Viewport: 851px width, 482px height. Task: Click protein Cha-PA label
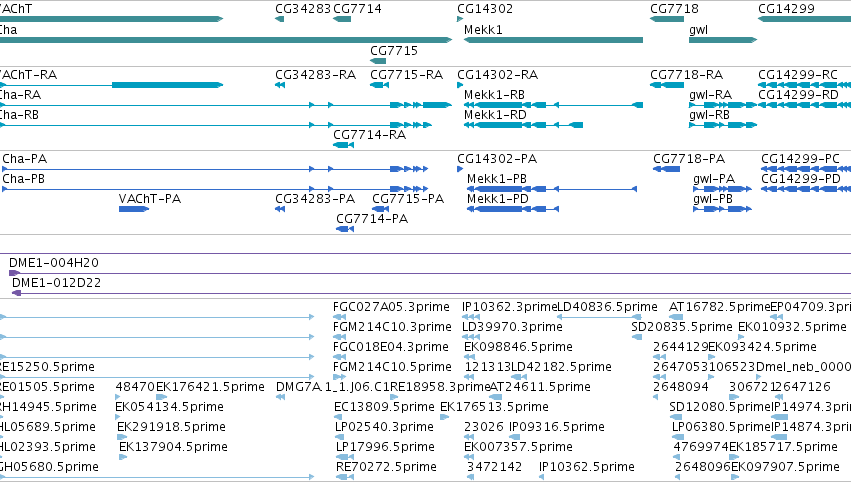tap(24, 159)
